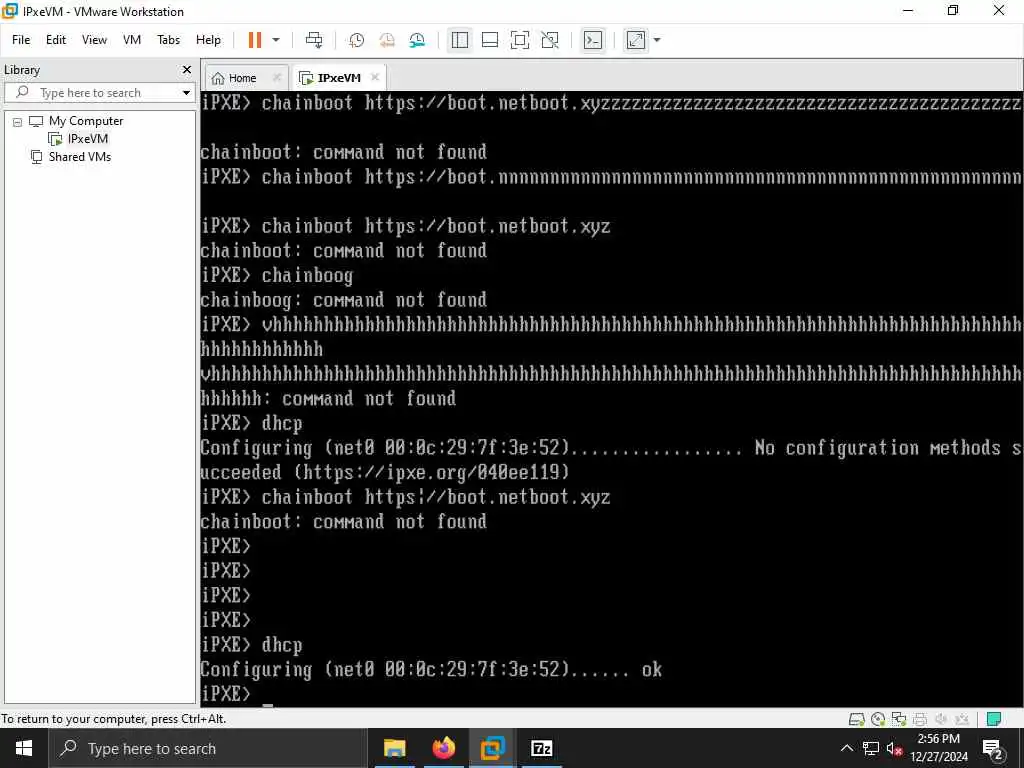Click the Windows taskbar search box
This screenshot has height=768, width=1024.
(x=208, y=748)
